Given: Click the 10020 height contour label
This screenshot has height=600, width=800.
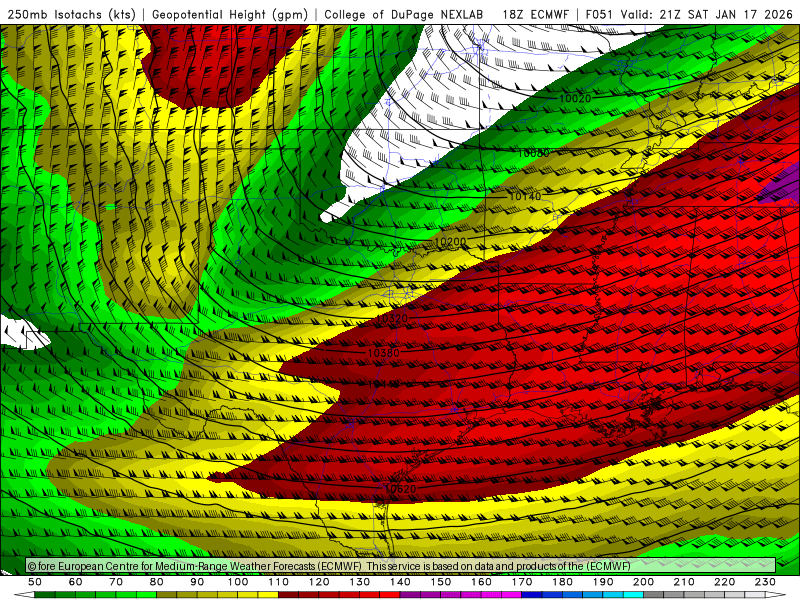Looking at the screenshot, I should [x=575, y=98].
